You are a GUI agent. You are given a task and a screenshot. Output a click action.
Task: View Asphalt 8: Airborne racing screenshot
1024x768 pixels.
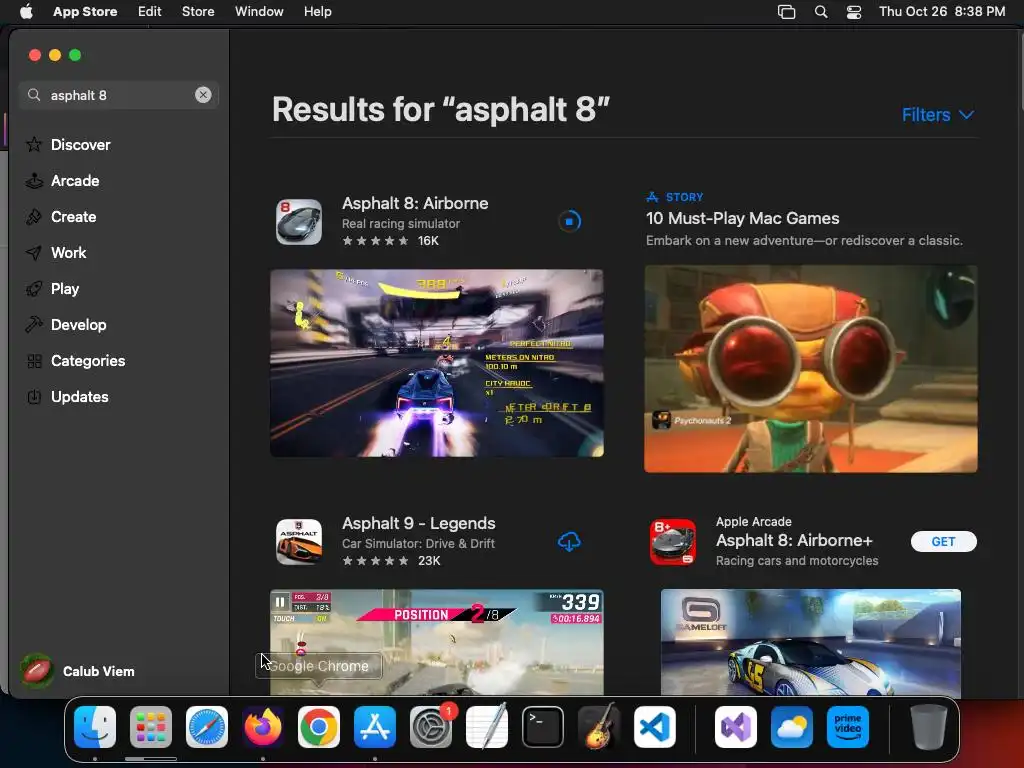pyautogui.click(x=437, y=363)
